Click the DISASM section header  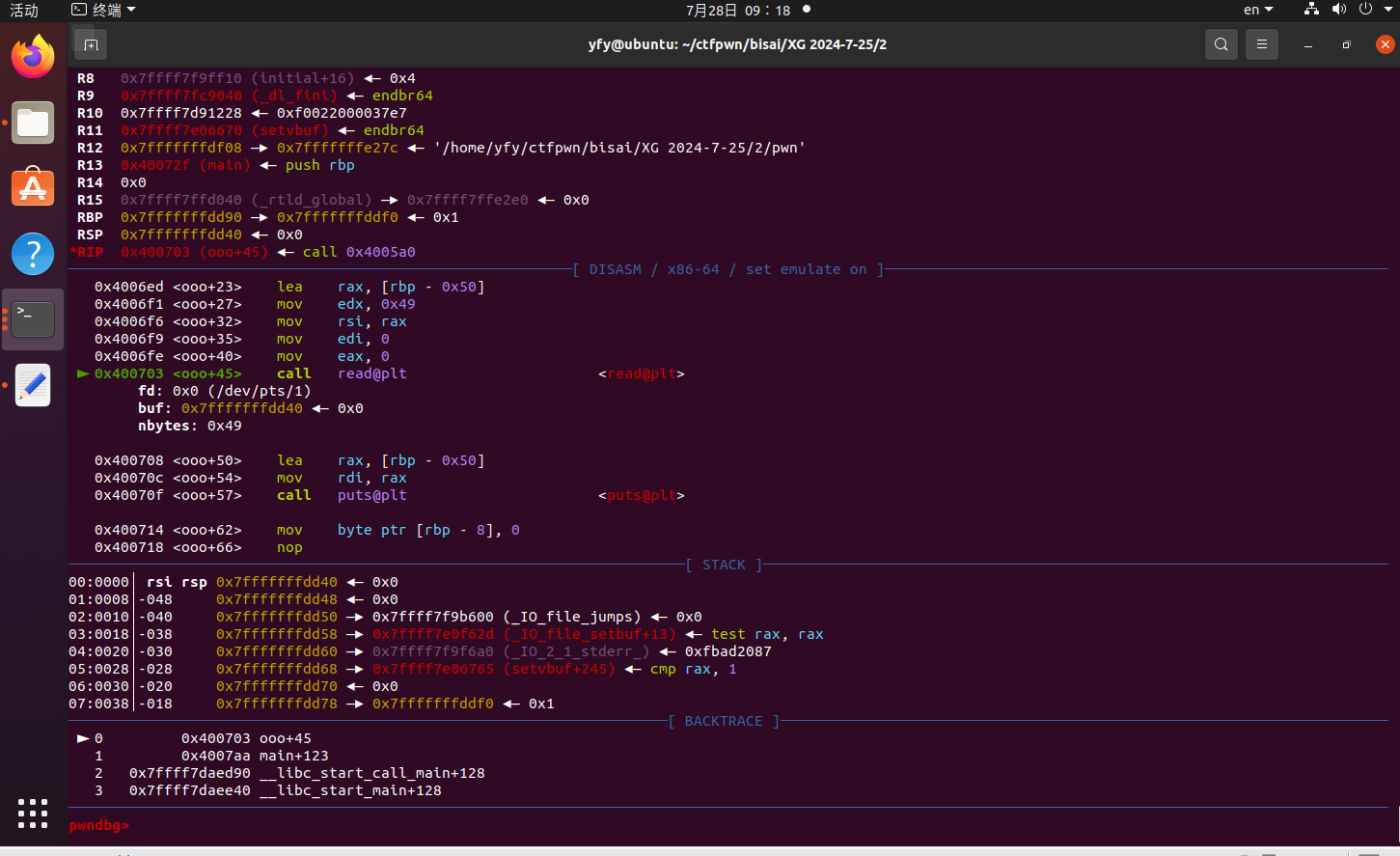click(x=728, y=269)
